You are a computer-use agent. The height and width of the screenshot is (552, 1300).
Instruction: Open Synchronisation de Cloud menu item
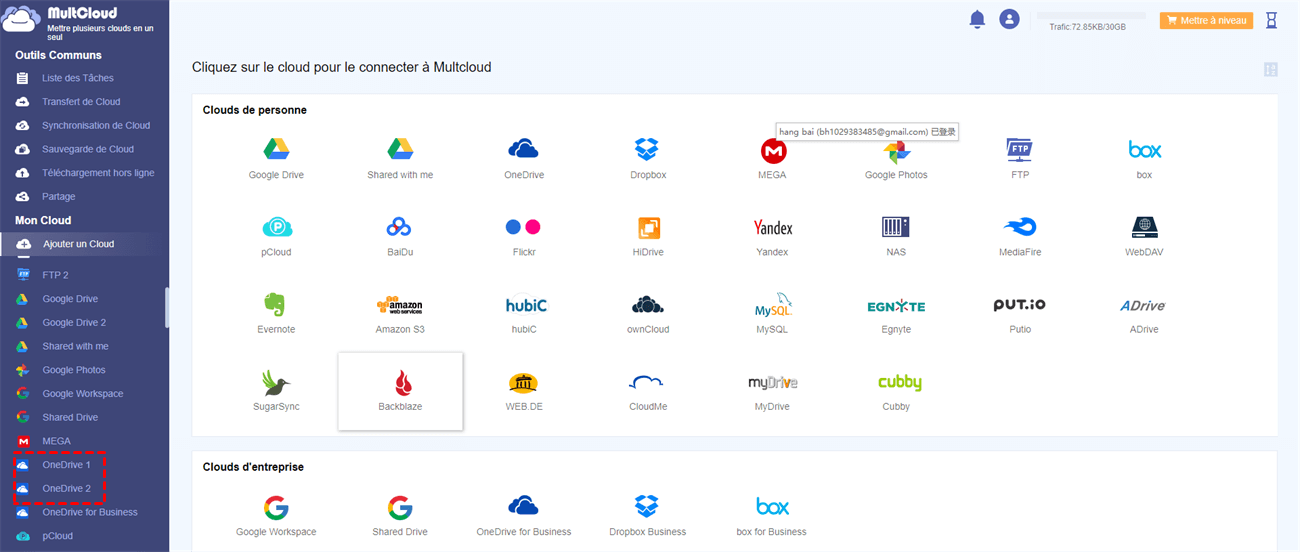pos(96,126)
